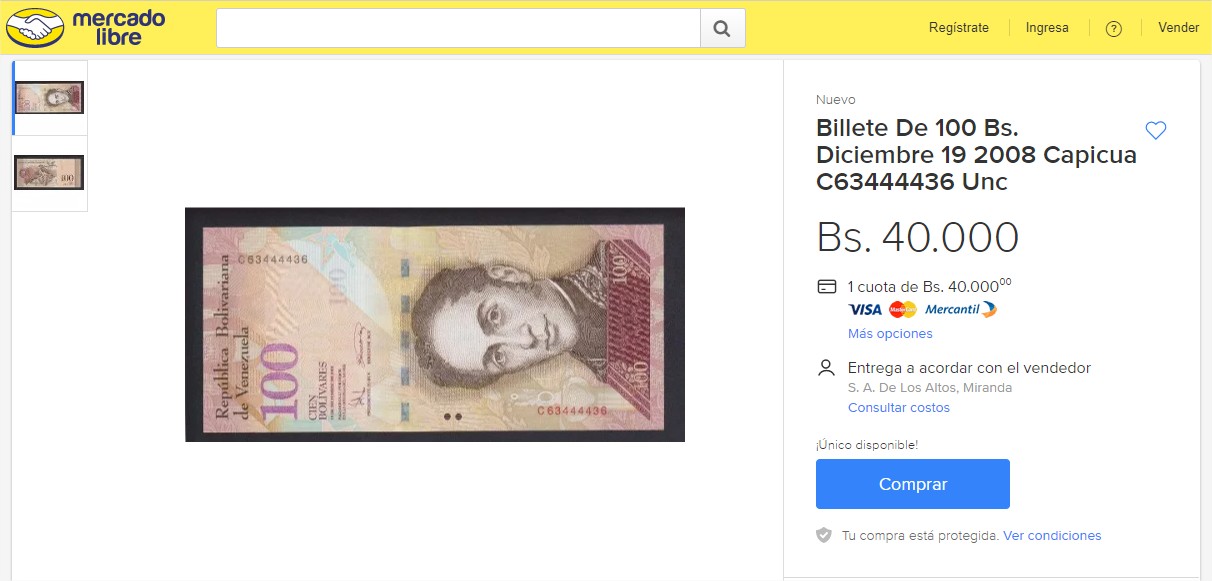Open Consultar costos shipping link
Screen dimensions: 1212x581
899,408
